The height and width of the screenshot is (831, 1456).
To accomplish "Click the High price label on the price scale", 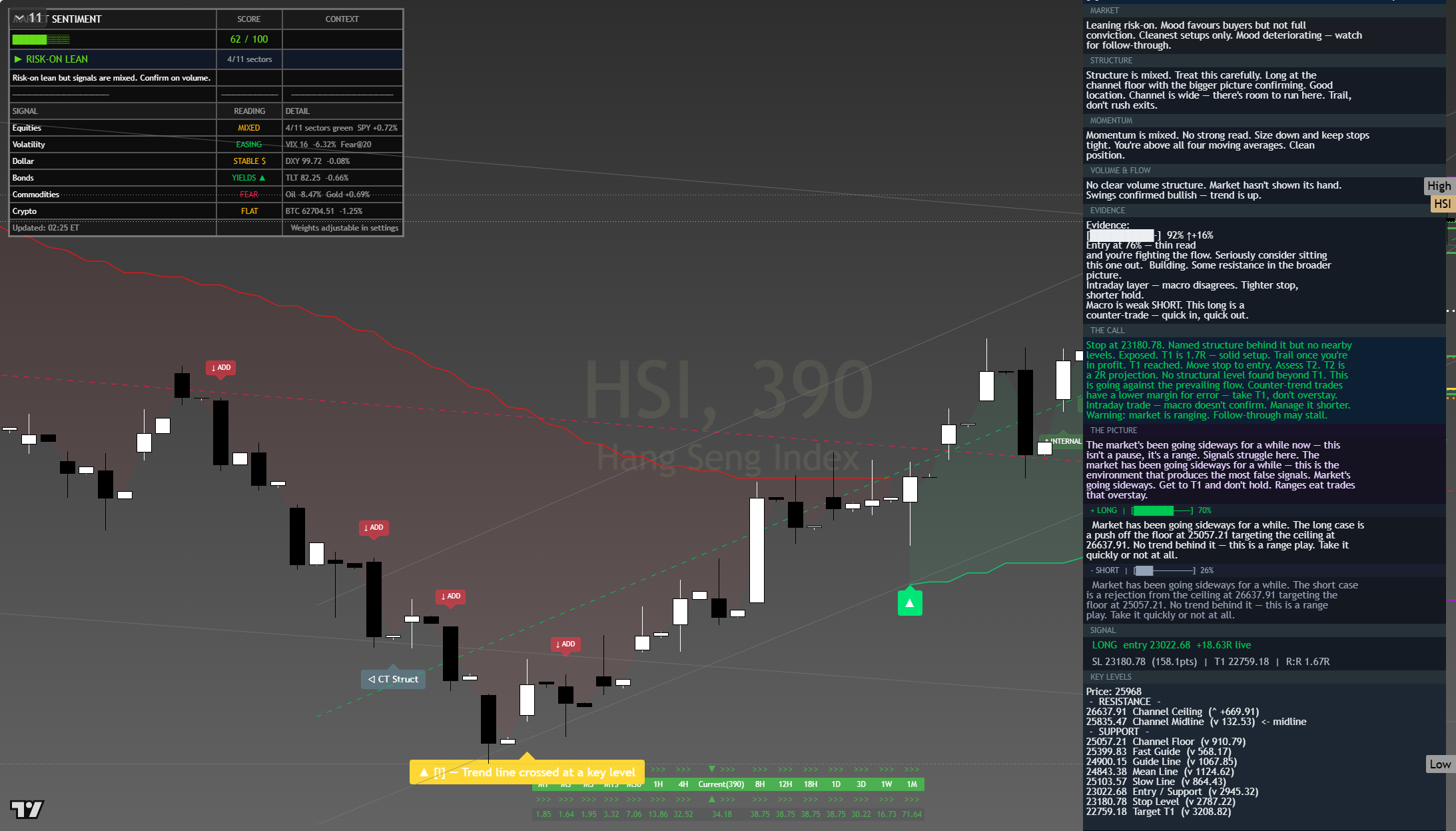I will [x=1439, y=186].
